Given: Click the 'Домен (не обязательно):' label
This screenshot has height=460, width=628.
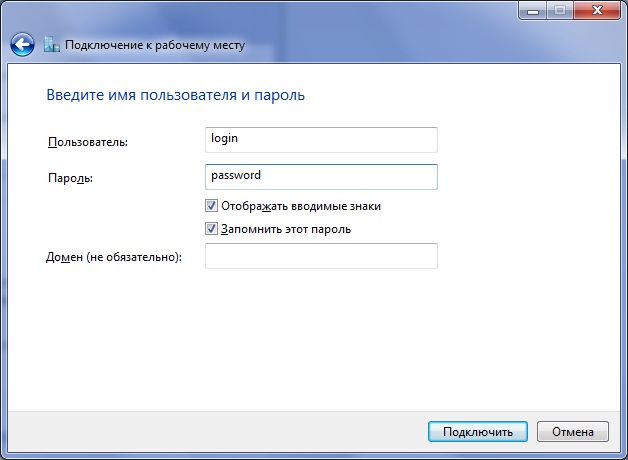Looking at the screenshot, I should [114, 258].
